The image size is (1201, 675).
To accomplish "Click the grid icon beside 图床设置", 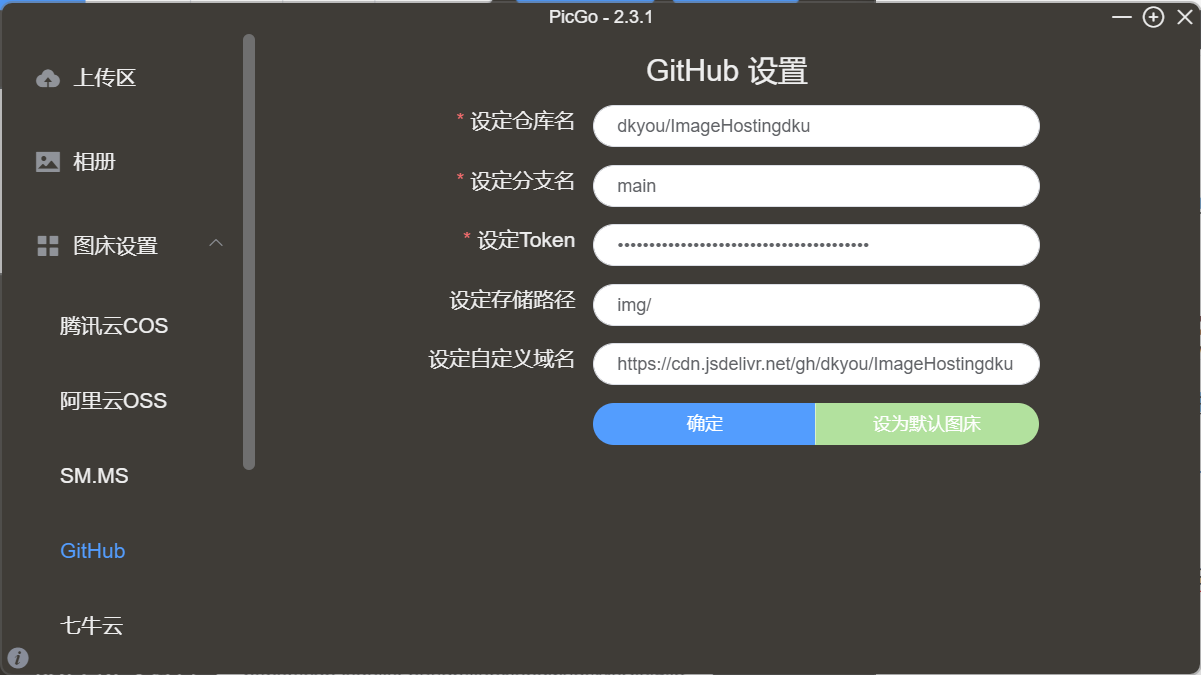I will click(48, 246).
